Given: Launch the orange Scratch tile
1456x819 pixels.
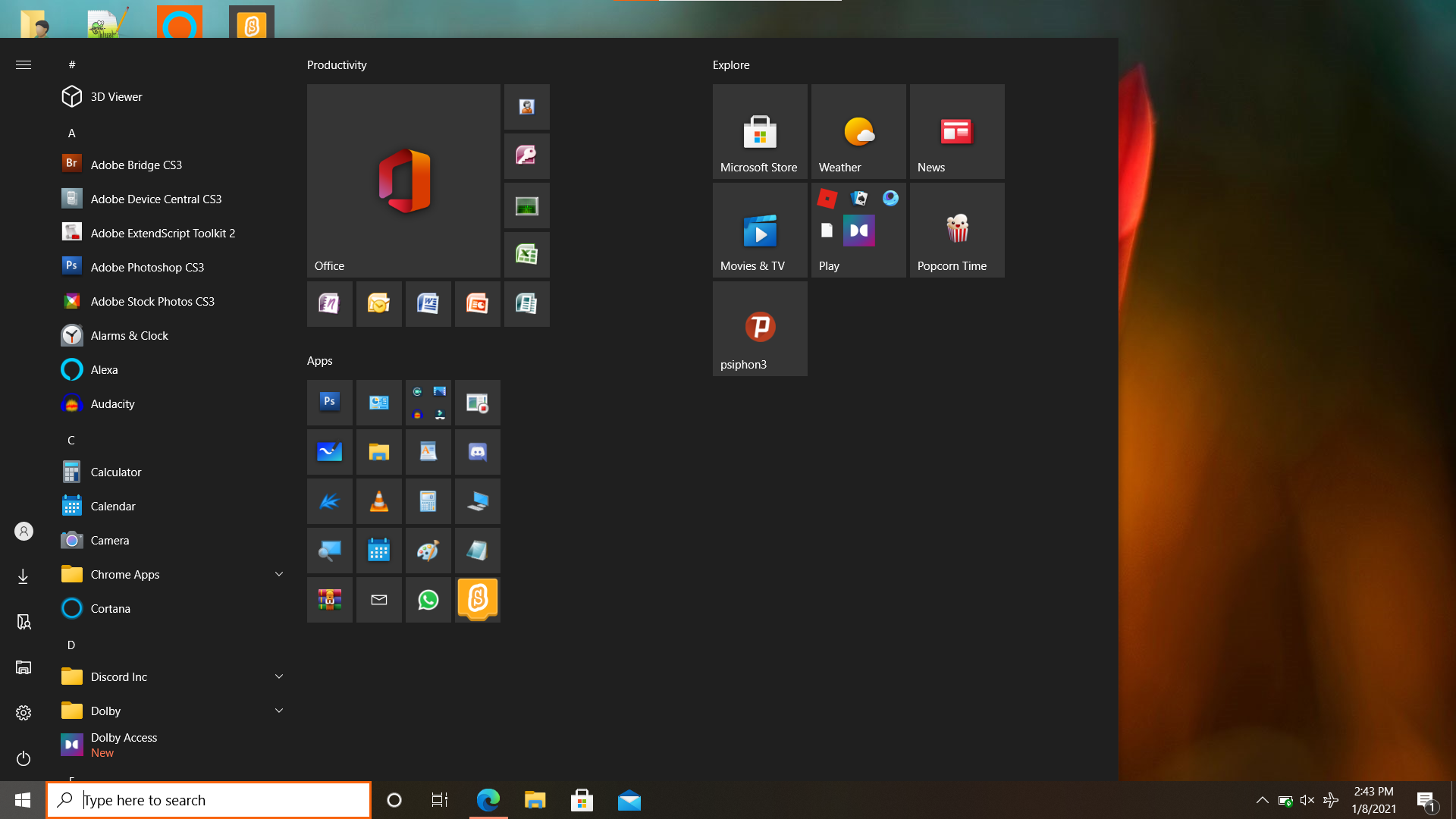Looking at the screenshot, I should (x=478, y=600).
